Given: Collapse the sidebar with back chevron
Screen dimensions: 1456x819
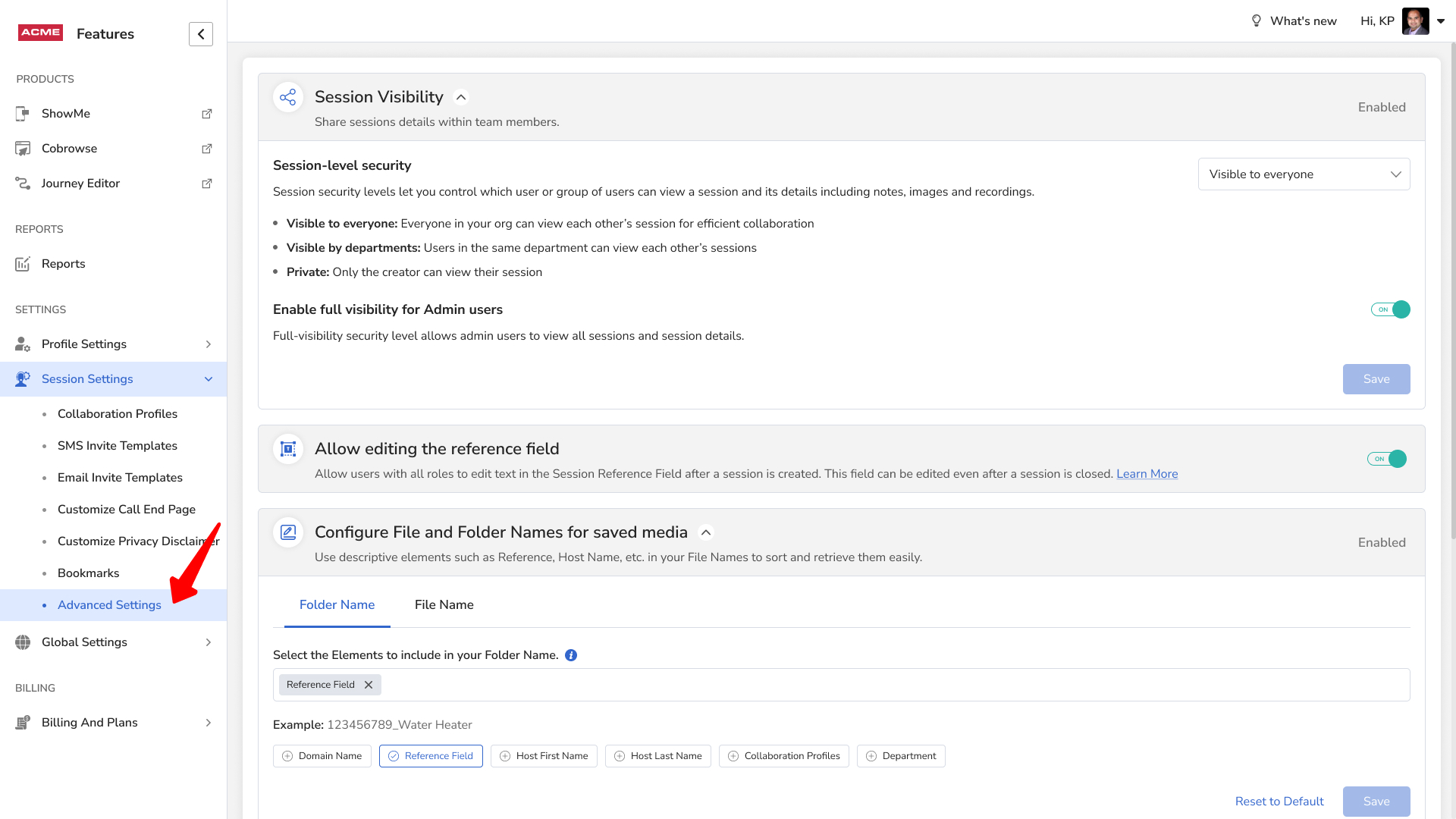Looking at the screenshot, I should 201,34.
